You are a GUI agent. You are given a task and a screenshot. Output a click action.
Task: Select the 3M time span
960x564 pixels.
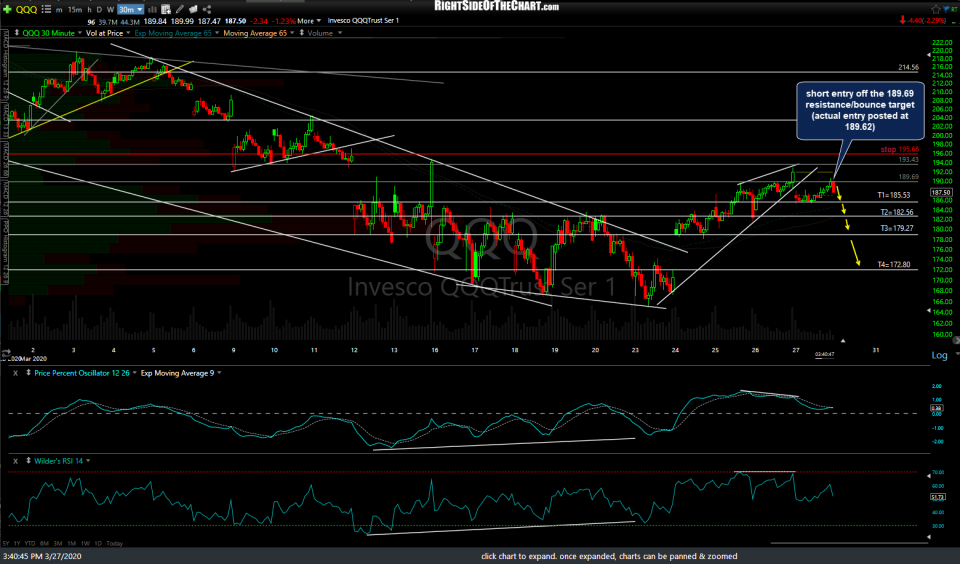pyautogui.click(x=58, y=543)
